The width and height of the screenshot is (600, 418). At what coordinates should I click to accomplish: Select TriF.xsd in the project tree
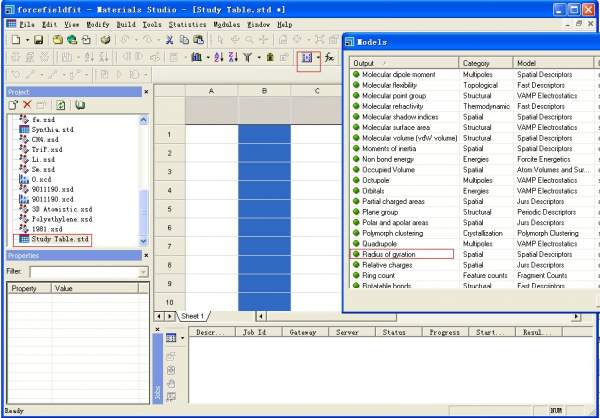click(x=47, y=150)
